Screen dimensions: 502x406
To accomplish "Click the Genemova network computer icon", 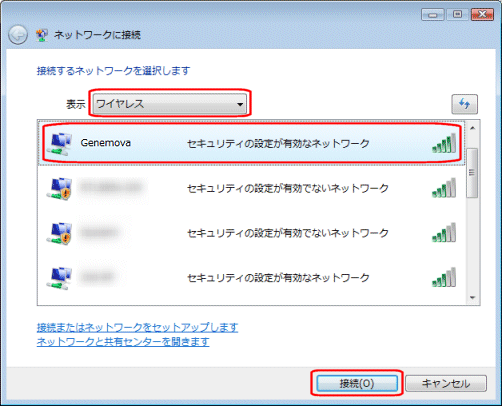I will [x=60, y=144].
